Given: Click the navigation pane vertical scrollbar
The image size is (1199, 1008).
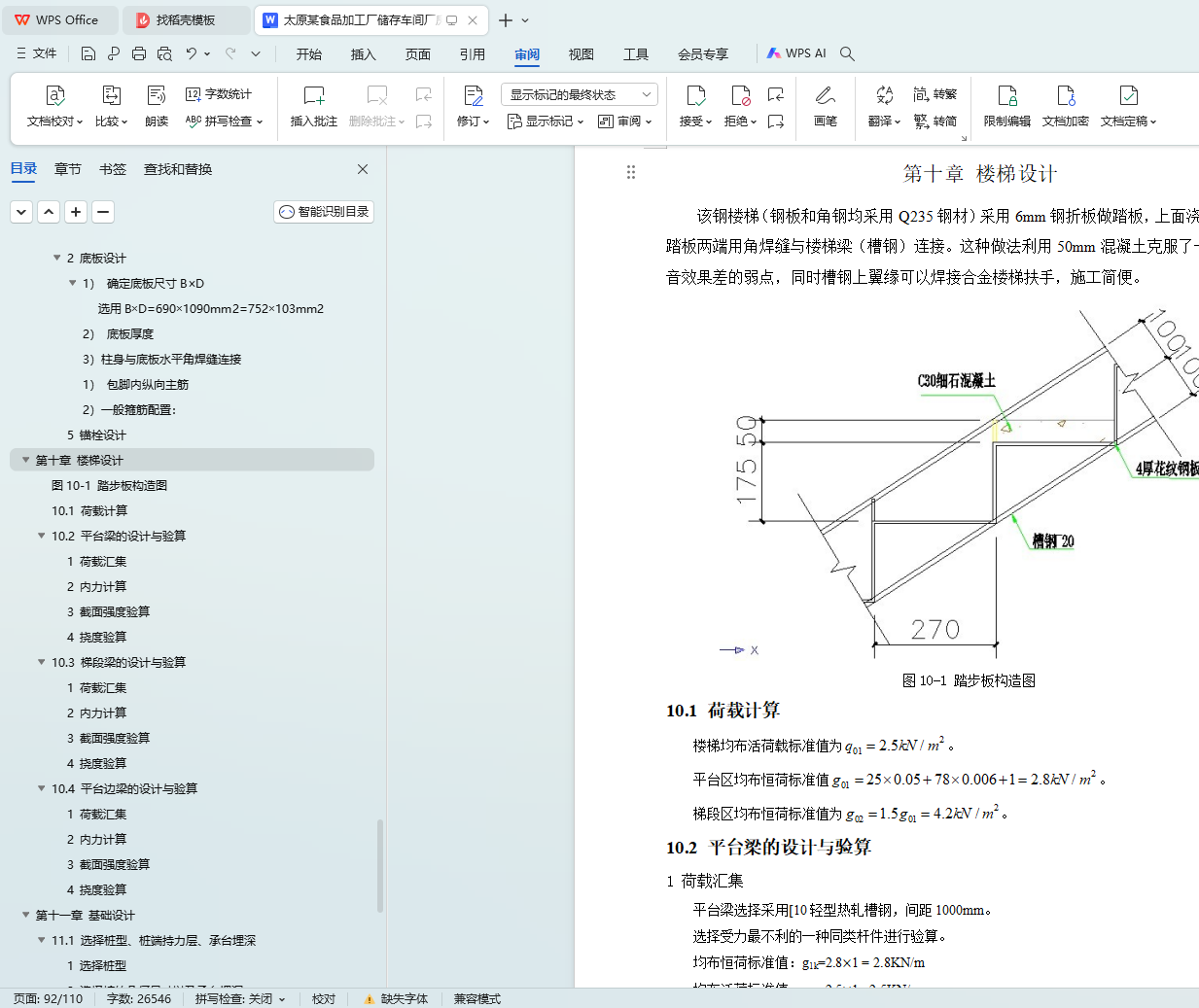Looking at the screenshot, I should [x=380, y=867].
